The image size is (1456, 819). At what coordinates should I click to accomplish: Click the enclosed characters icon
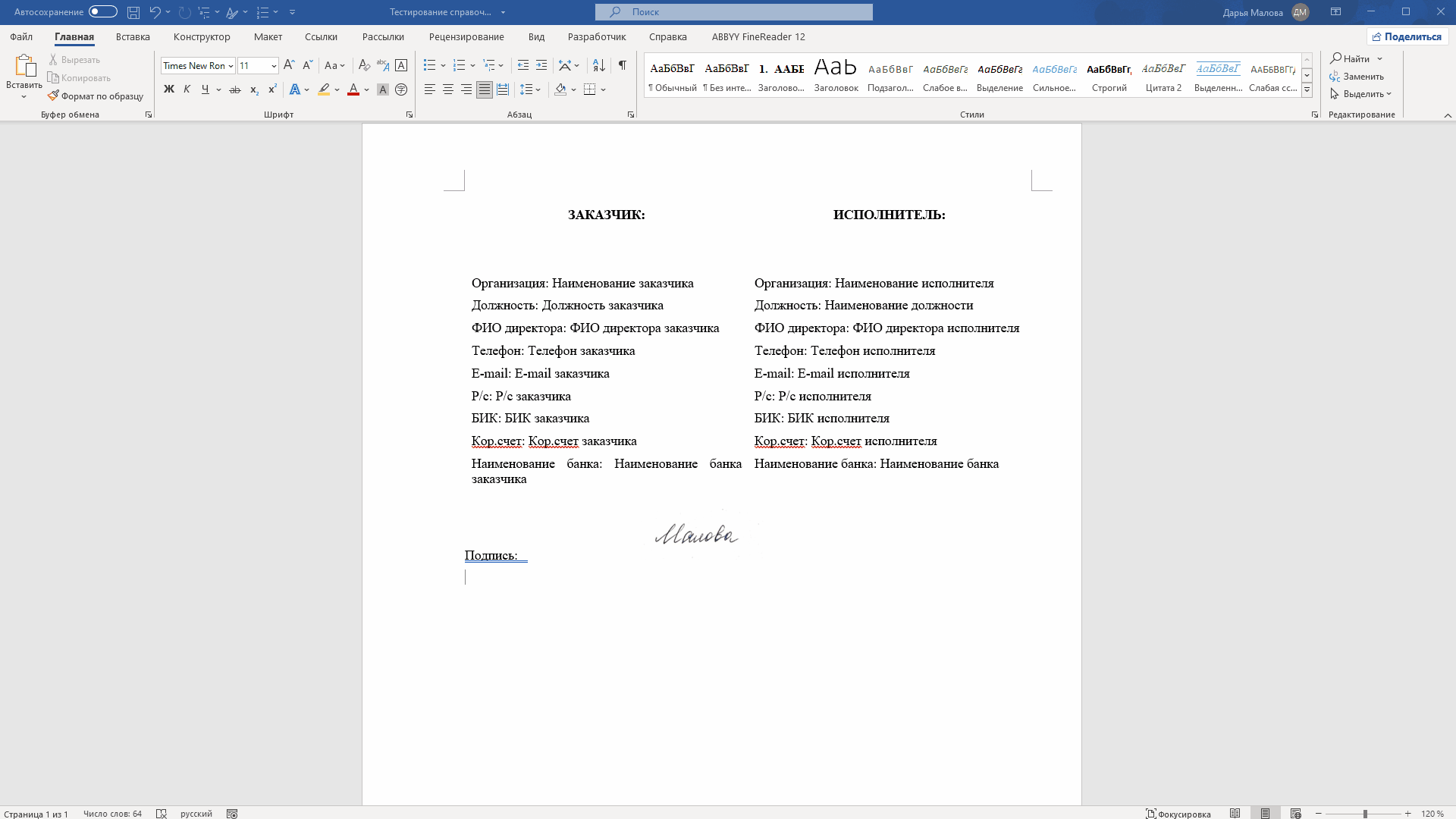tap(401, 89)
